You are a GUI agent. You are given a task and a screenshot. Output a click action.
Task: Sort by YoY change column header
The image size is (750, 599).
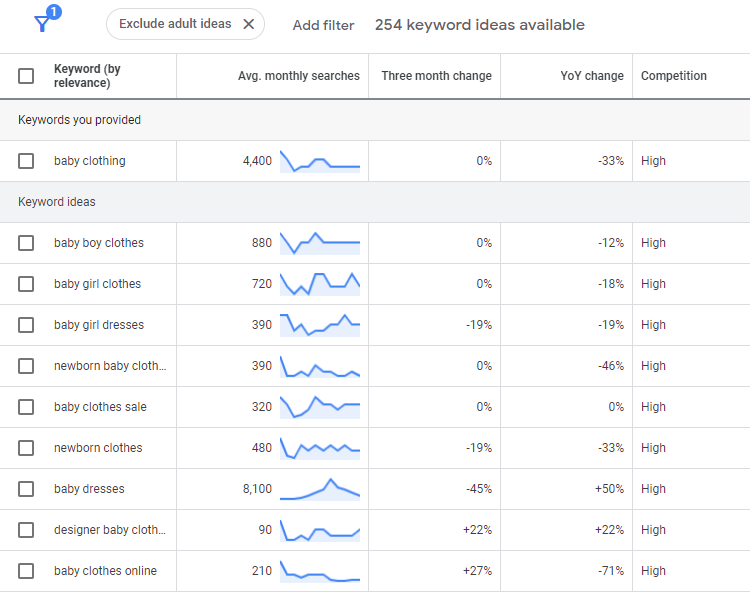point(592,76)
